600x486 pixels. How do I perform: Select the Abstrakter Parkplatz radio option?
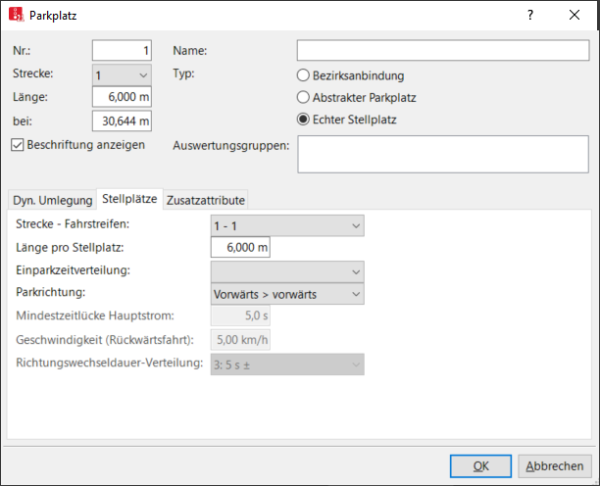(x=304, y=98)
